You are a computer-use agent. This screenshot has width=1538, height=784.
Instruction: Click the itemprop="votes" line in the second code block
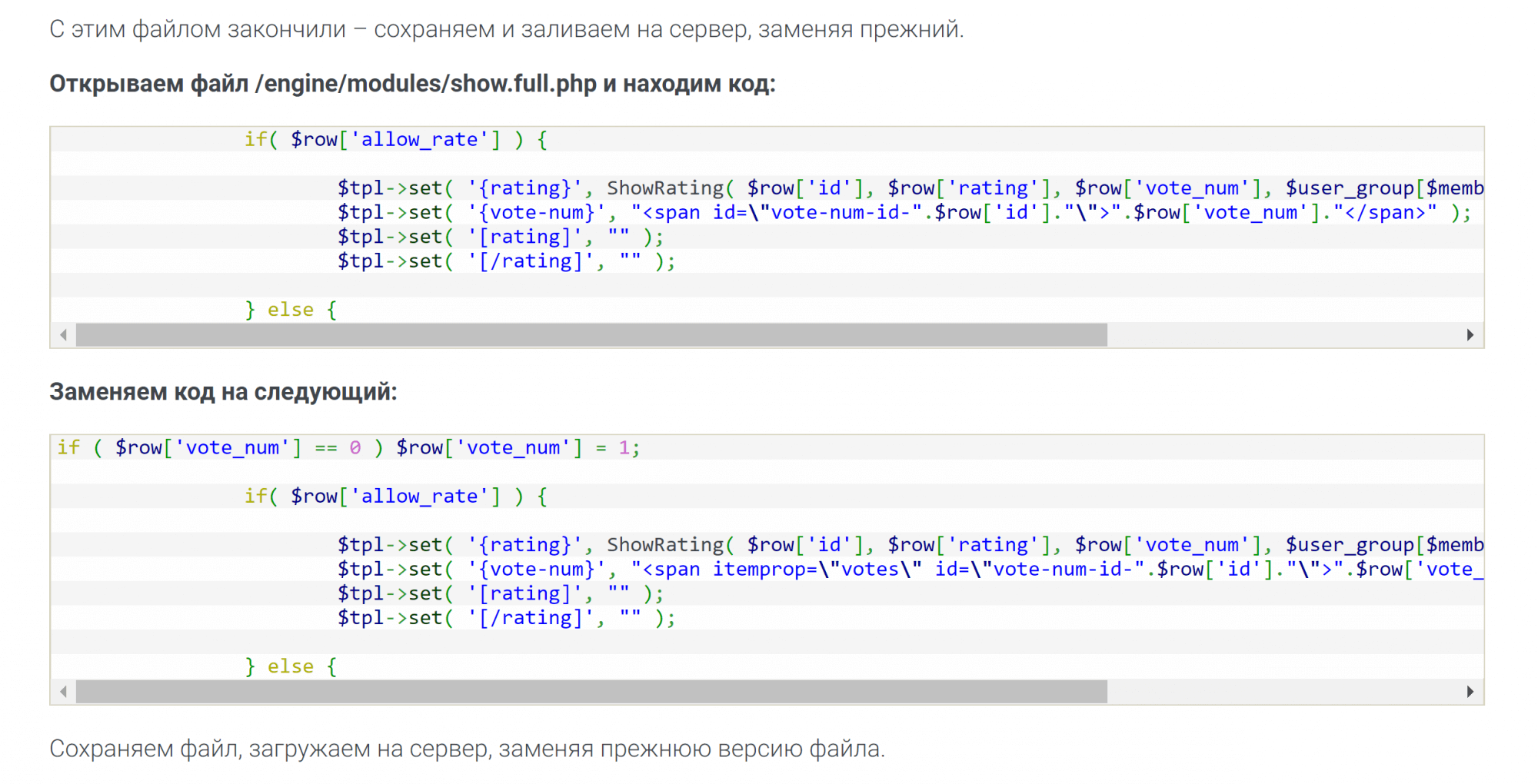click(907, 570)
